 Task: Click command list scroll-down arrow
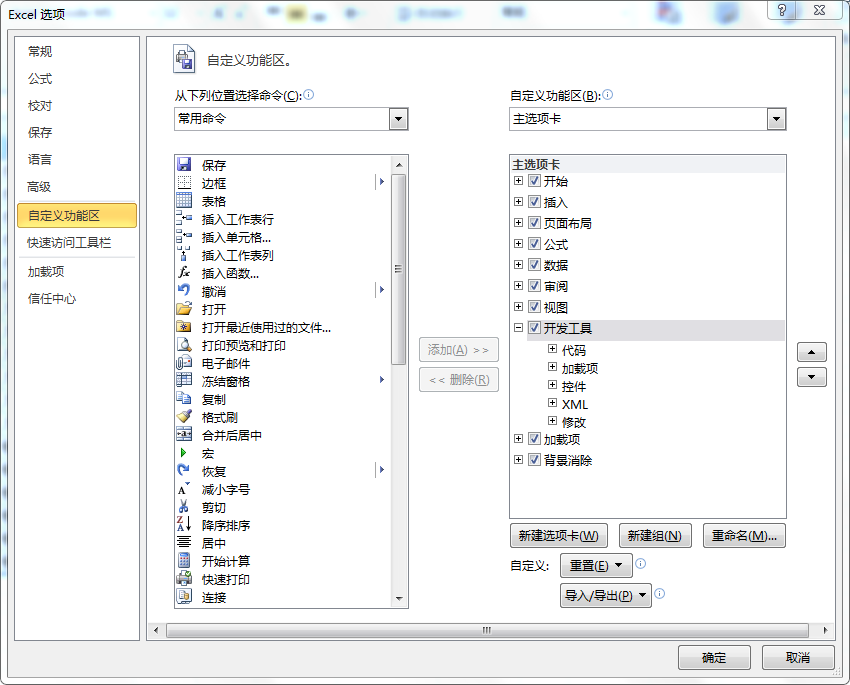coord(399,599)
